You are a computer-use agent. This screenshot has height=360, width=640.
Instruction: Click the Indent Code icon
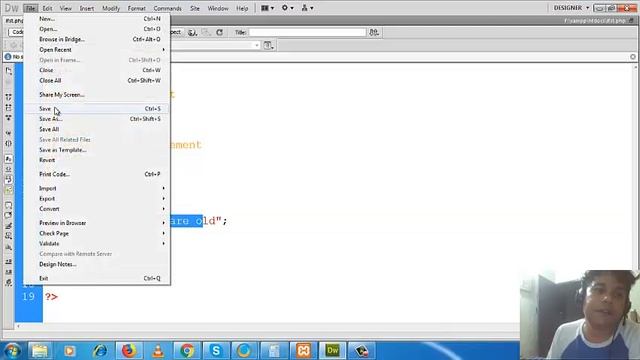[9, 262]
